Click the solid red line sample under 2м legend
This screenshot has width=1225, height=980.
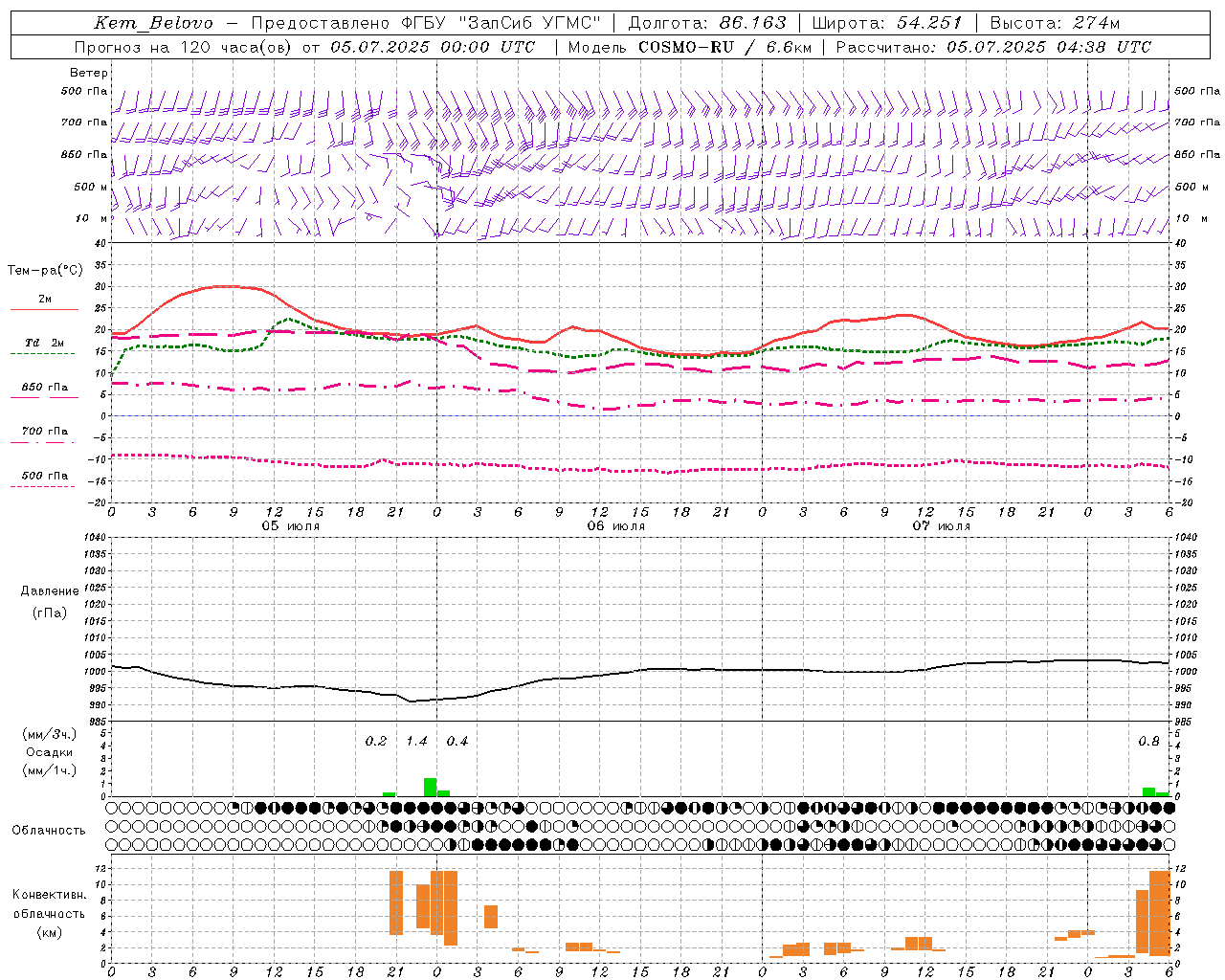point(44,310)
